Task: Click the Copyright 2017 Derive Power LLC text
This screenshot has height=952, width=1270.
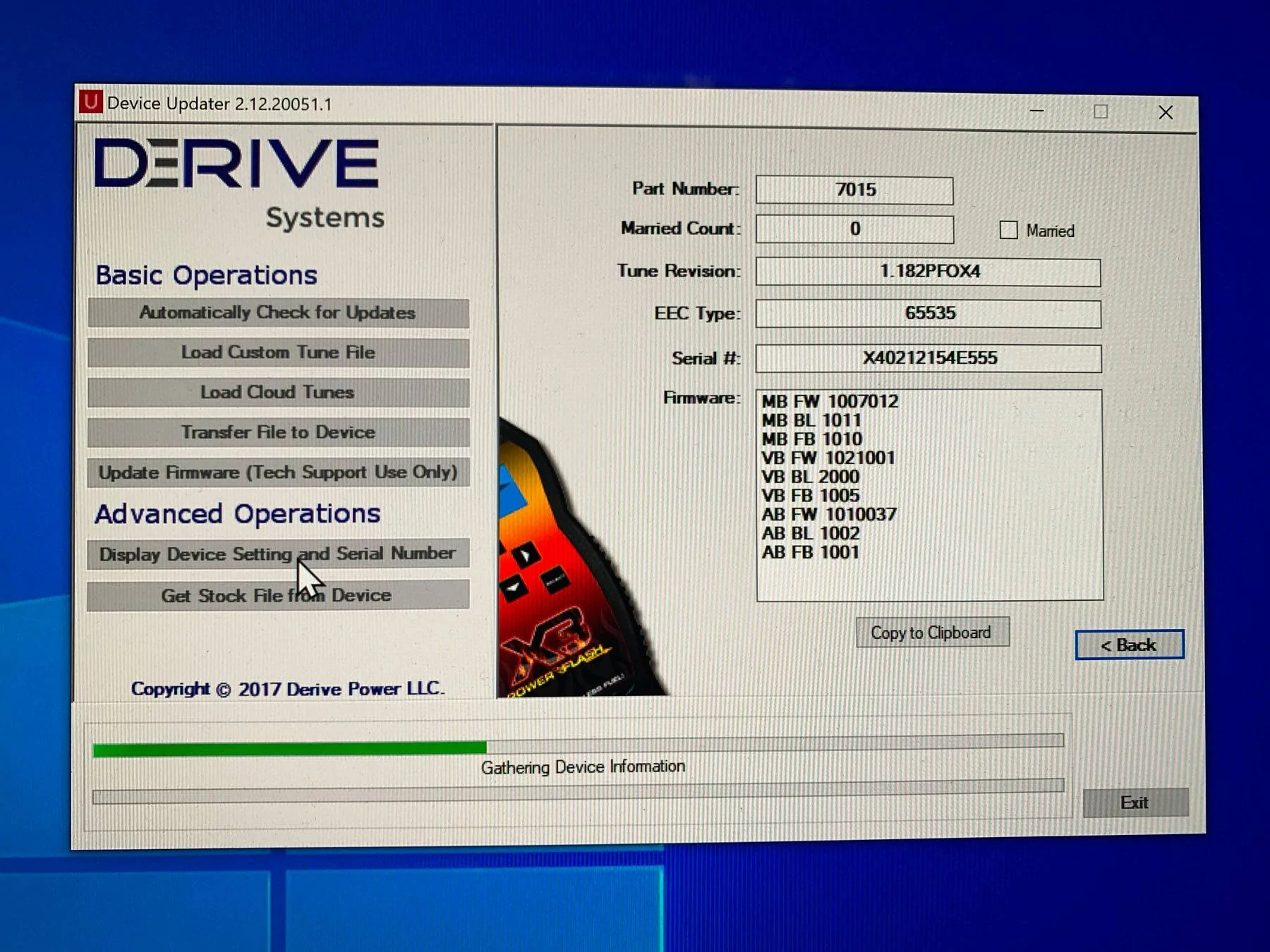Action: pos(288,689)
